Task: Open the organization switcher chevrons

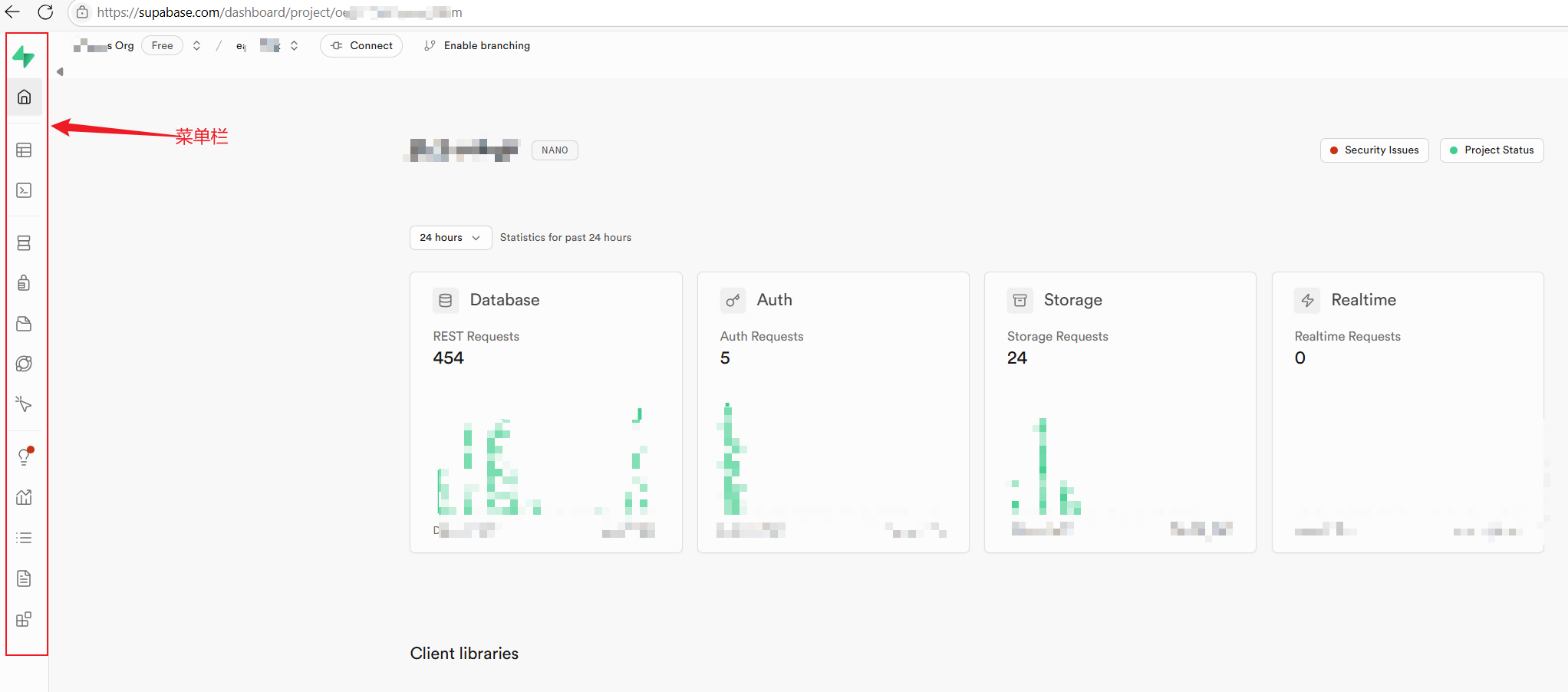Action: click(197, 46)
